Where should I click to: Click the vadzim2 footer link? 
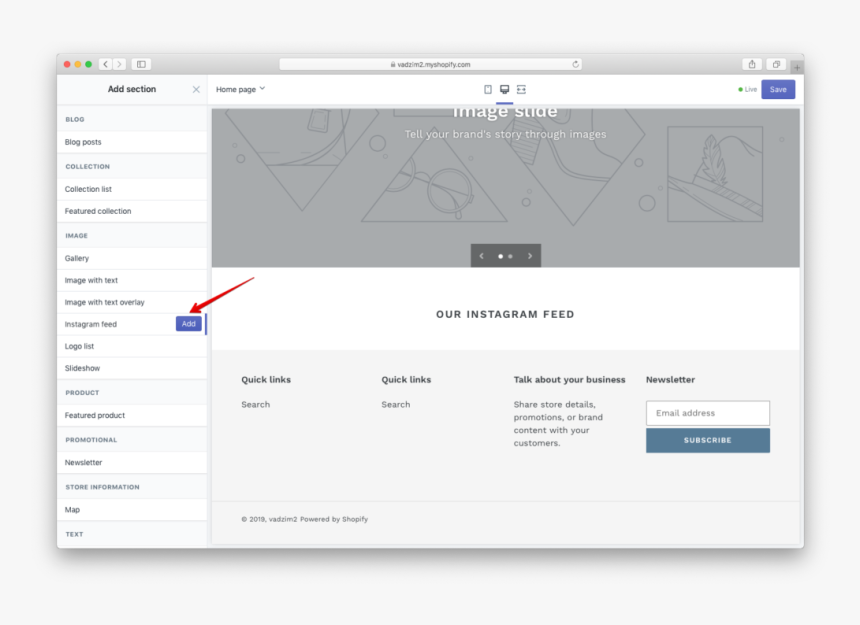pyautogui.click(x=283, y=519)
